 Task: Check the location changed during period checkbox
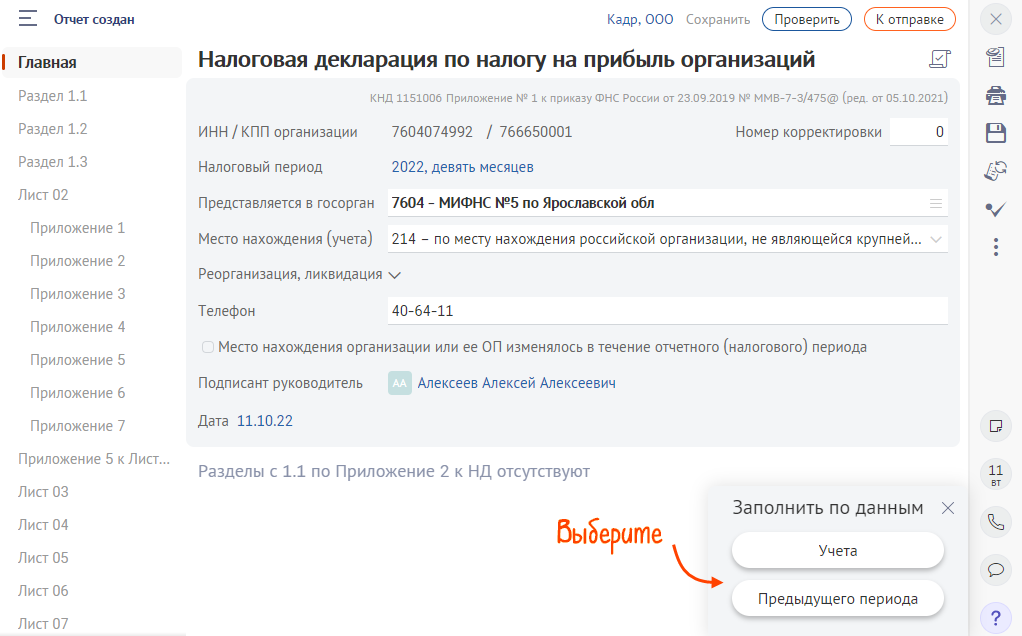point(208,348)
